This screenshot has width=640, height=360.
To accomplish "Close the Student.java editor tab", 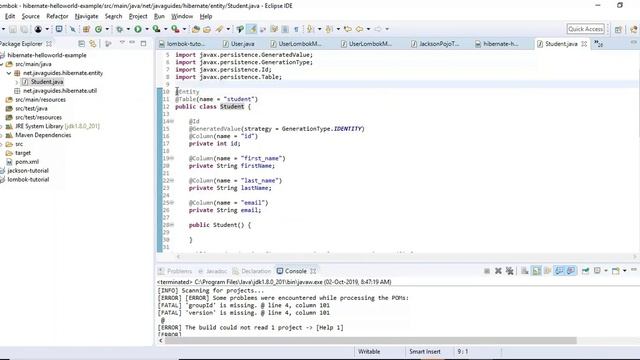I will 584,44.
